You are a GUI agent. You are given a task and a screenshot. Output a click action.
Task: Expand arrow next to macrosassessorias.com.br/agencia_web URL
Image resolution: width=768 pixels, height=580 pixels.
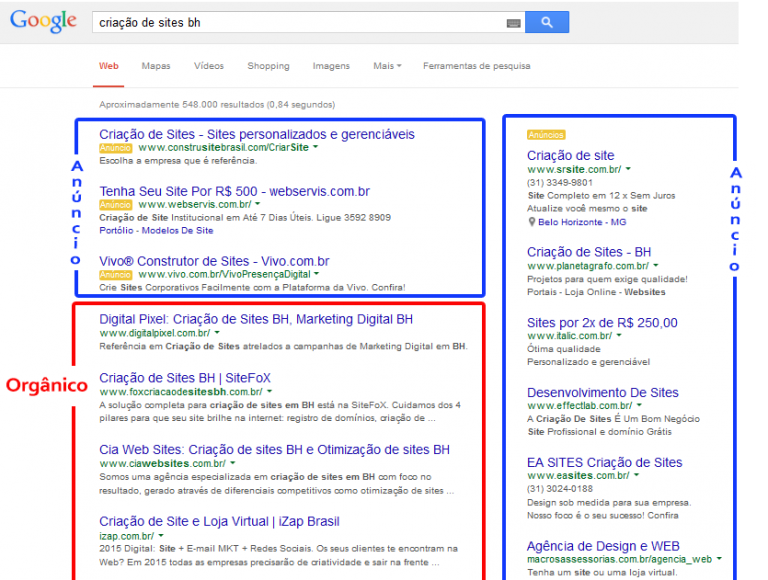pos(719,558)
